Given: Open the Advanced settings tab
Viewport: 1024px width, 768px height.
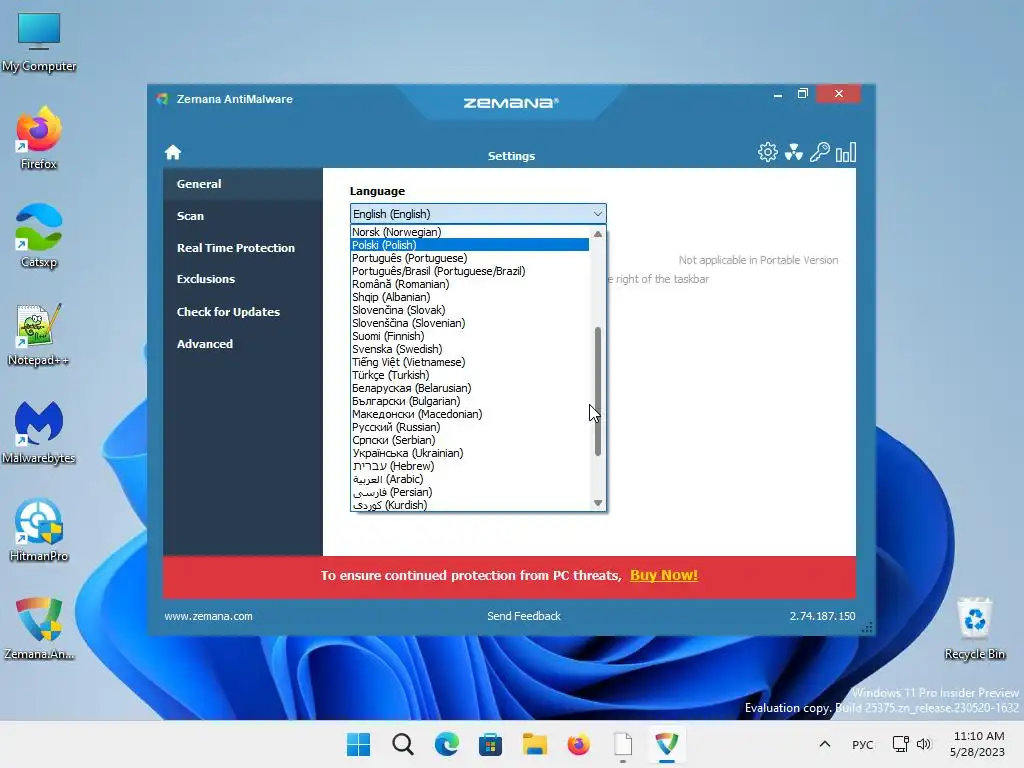Looking at the screenshot, I should click(242, 344).
